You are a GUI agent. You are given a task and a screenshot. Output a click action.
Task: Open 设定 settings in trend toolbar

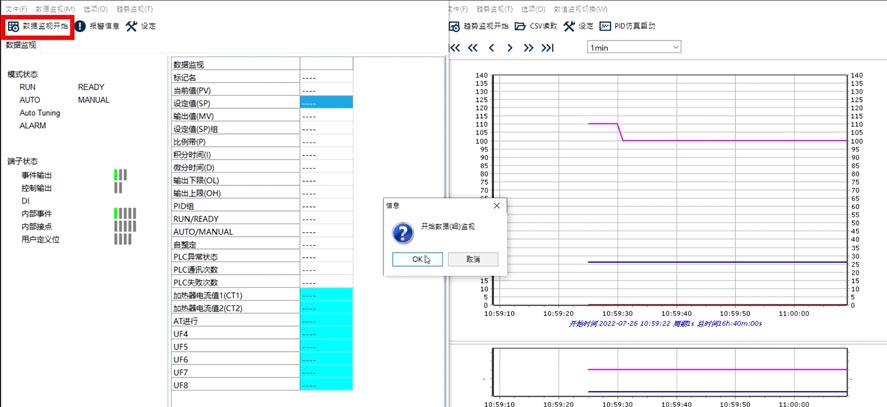pos(578,26)
